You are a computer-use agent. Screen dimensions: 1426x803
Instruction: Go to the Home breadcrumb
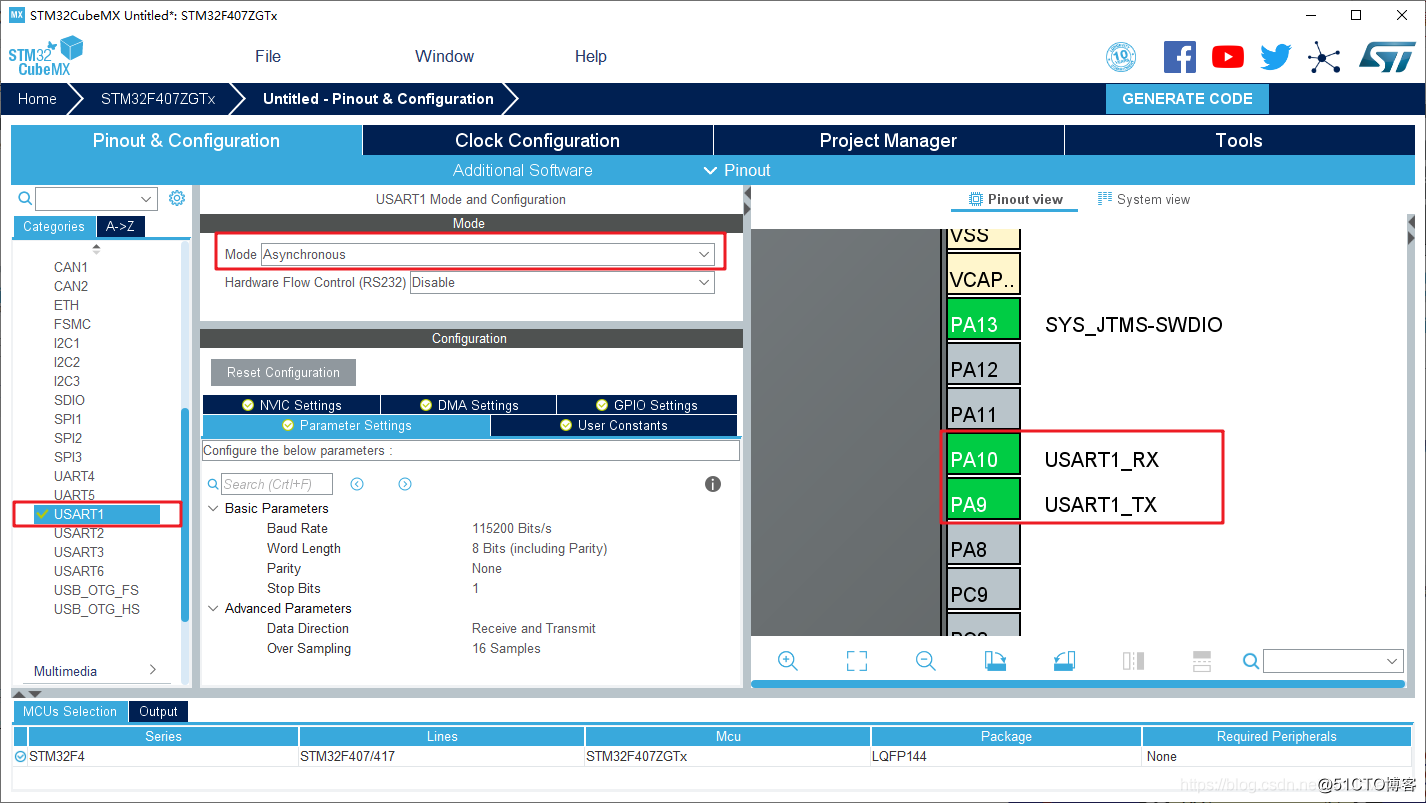tap(37, 99)
